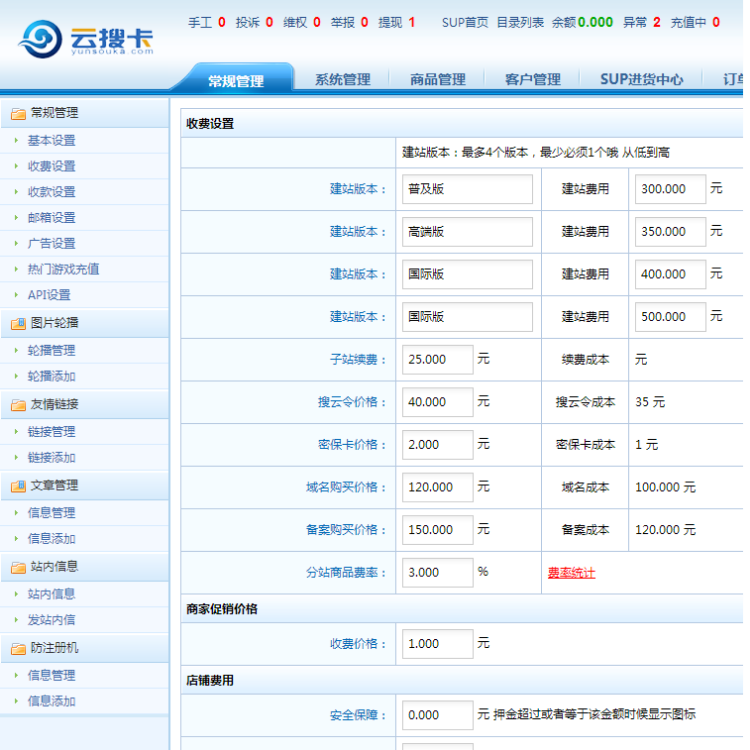Open 站内信息 sub-item link
Viewport: 750px width, 750px height.
pyautogui.click(x=52, y=594)
